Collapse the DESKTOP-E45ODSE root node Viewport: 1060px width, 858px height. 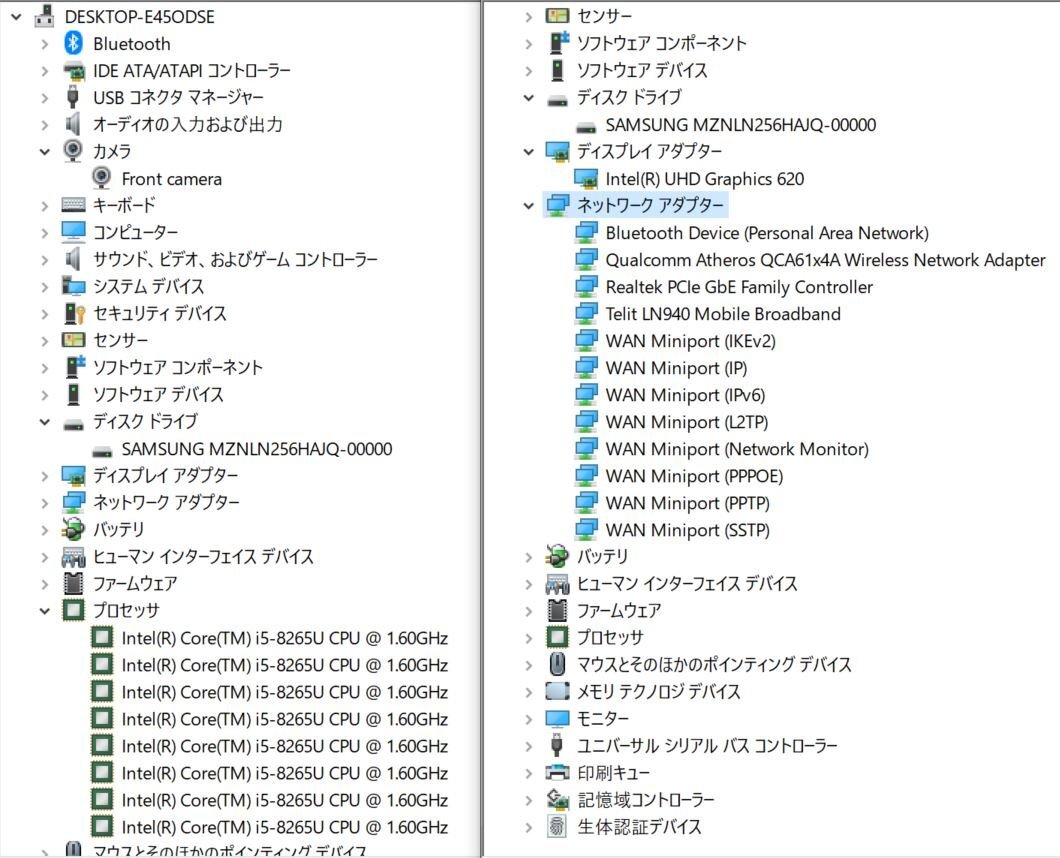tap(16, 17)
